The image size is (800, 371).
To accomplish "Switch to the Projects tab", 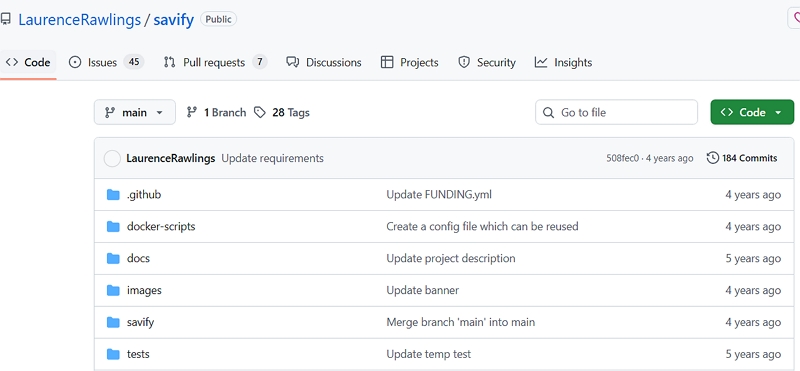I will [410, 62].
